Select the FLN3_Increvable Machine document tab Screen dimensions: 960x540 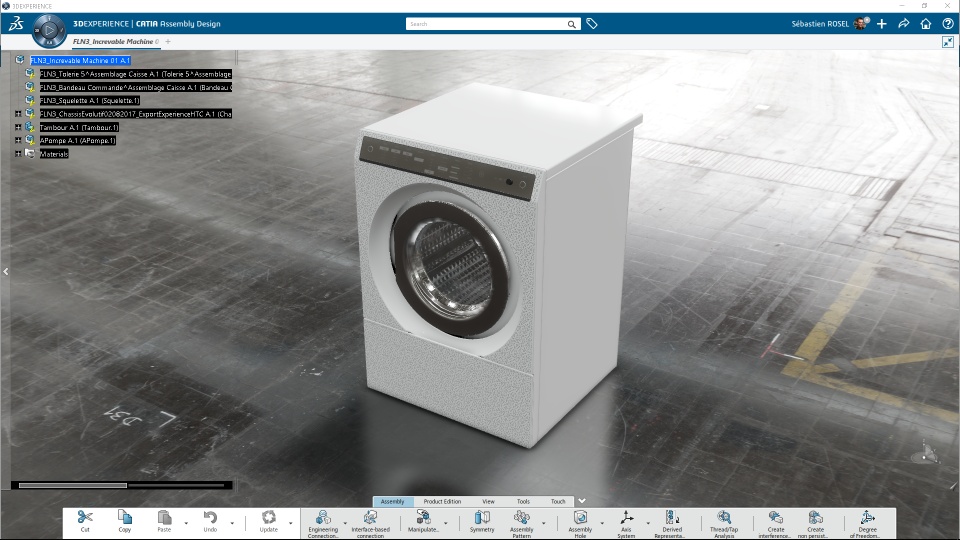[x=116, y=42]
